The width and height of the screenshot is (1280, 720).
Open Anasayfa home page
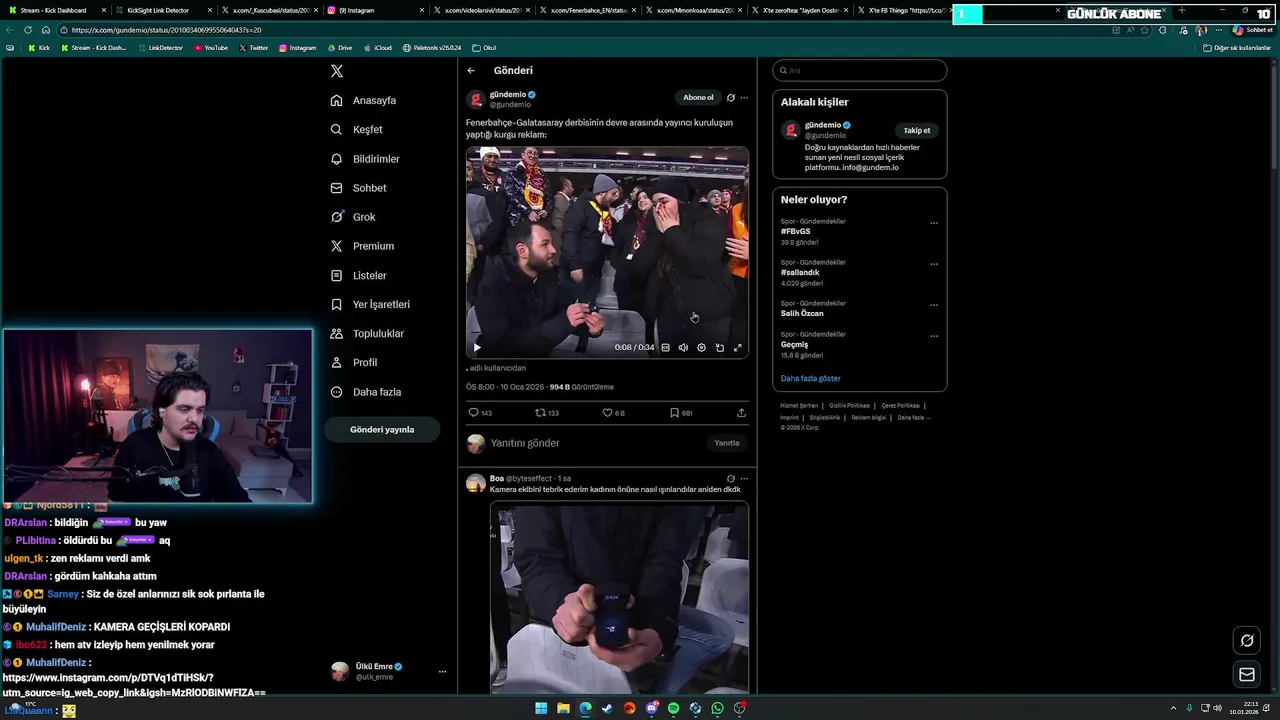[364, 100]
